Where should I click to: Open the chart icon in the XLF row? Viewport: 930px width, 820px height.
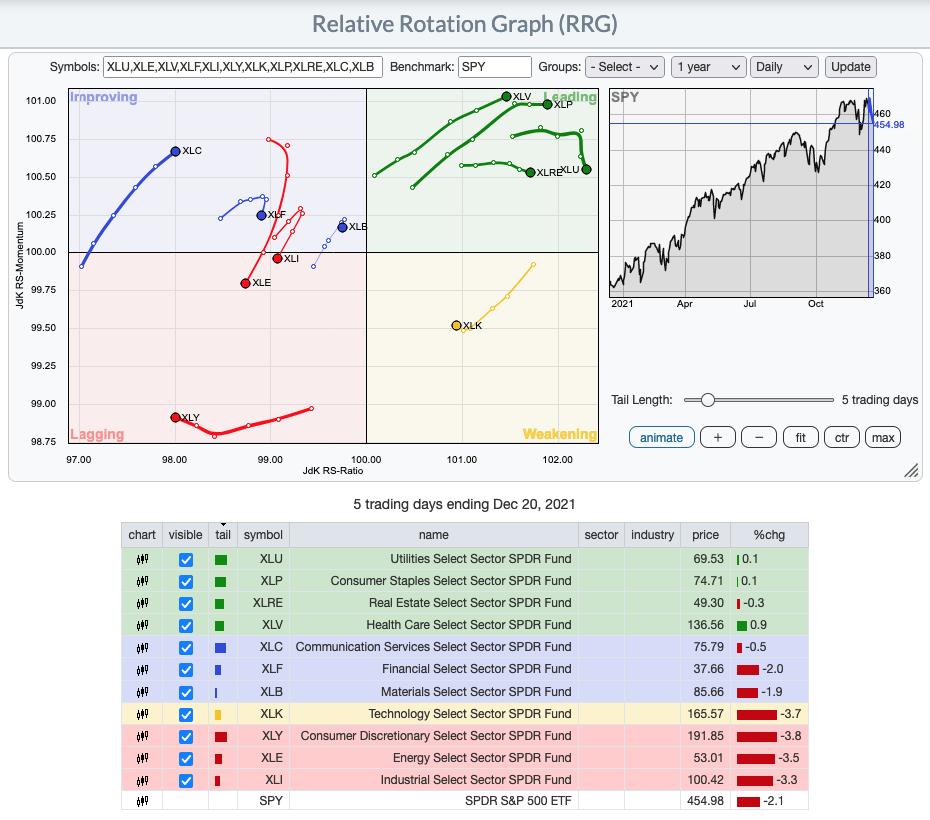click(x=142, y=669)
